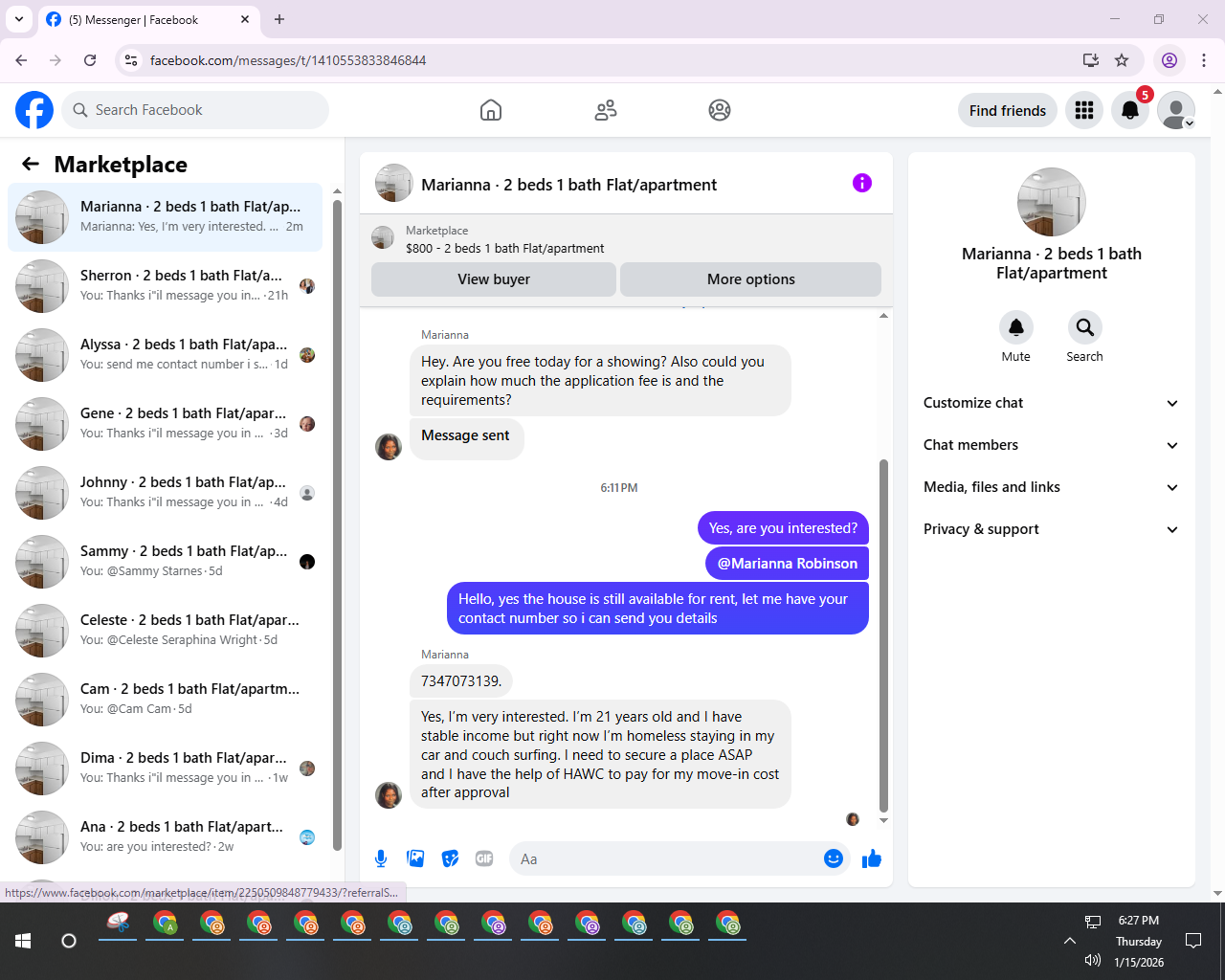
Task: Send a voice clip using microphone icon
Action: point(381,858)
